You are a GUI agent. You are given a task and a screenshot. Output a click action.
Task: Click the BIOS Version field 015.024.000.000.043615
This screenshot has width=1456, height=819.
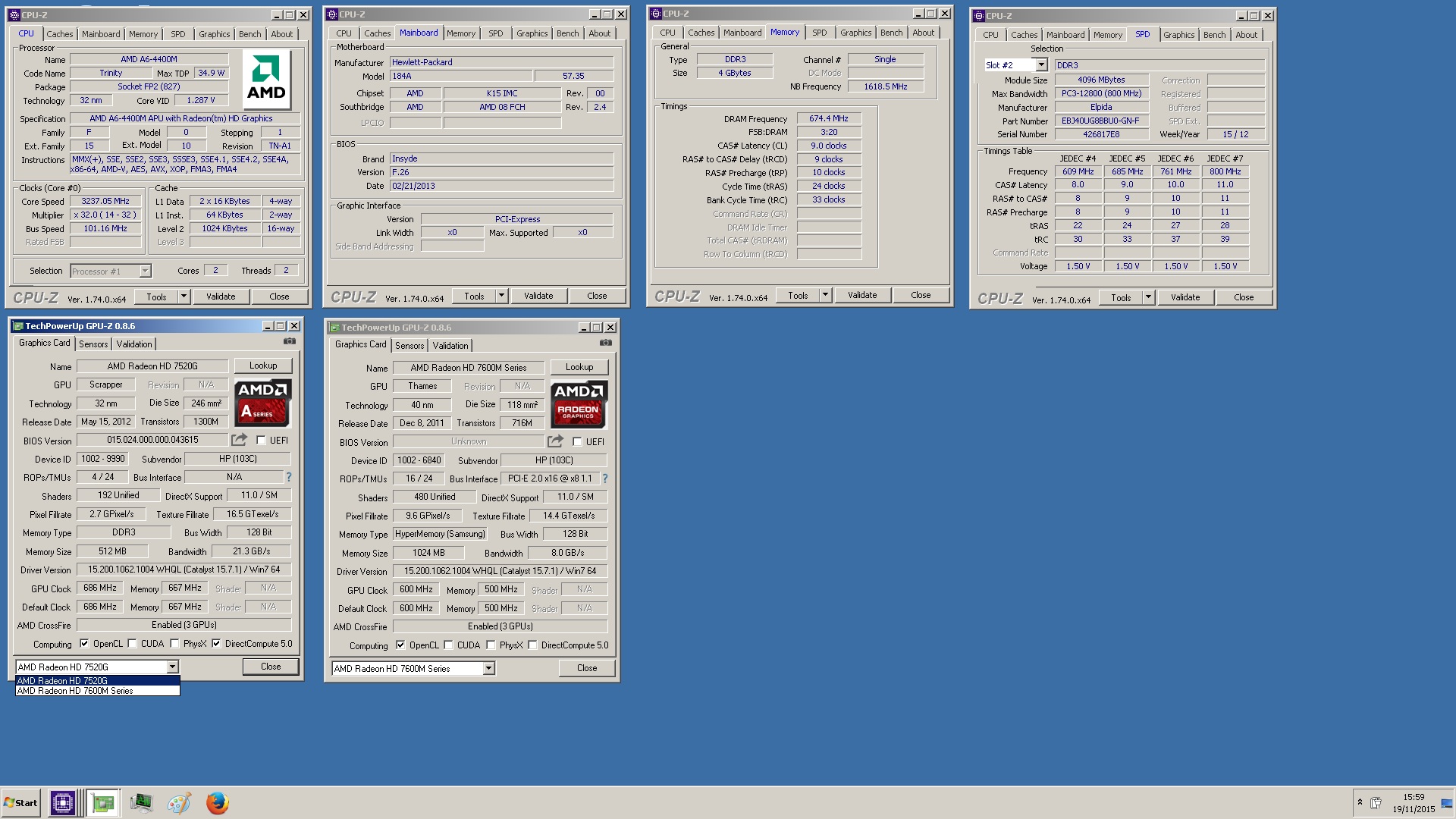[152, 440]
